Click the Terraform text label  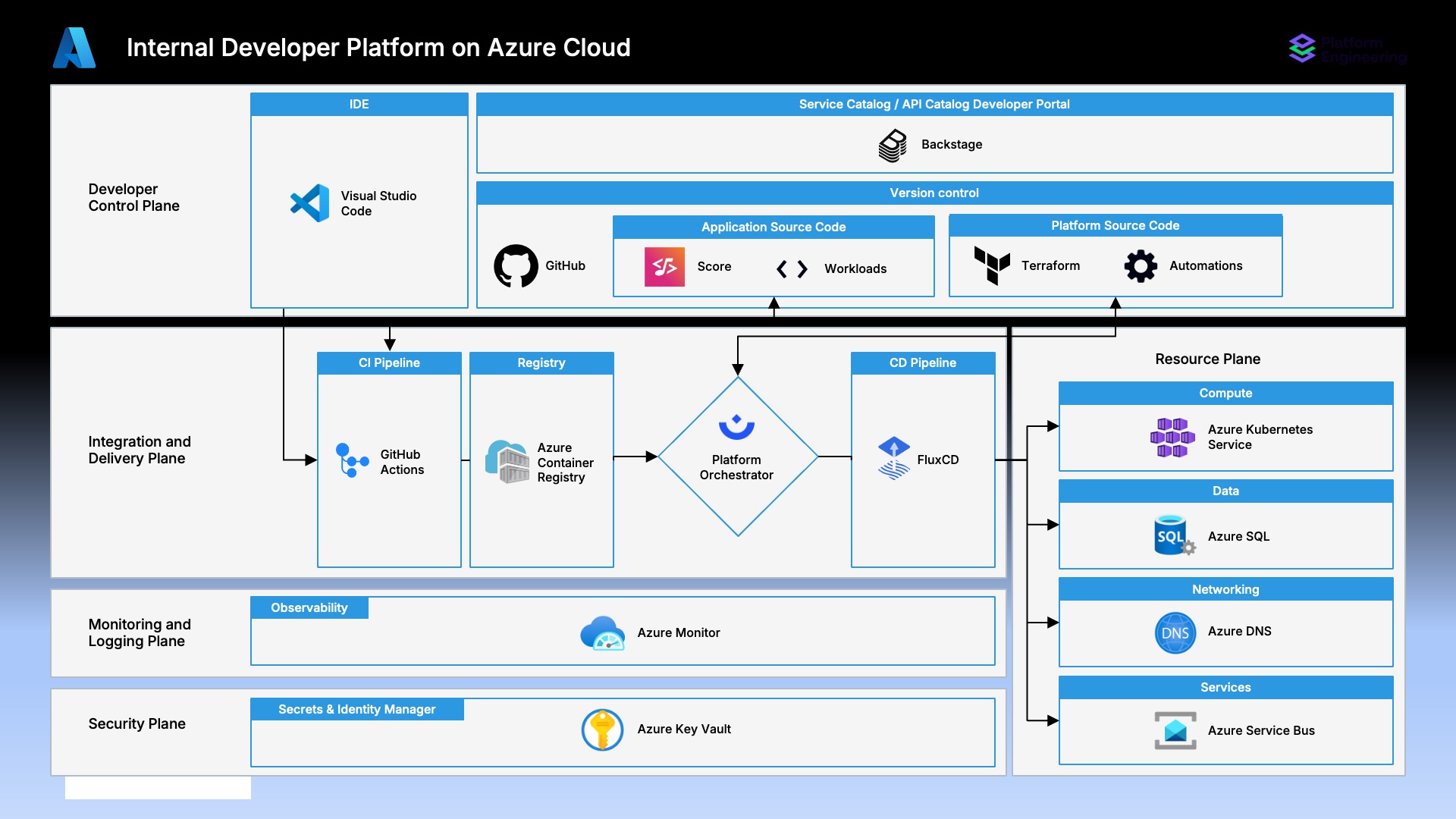coord(1050,265)
